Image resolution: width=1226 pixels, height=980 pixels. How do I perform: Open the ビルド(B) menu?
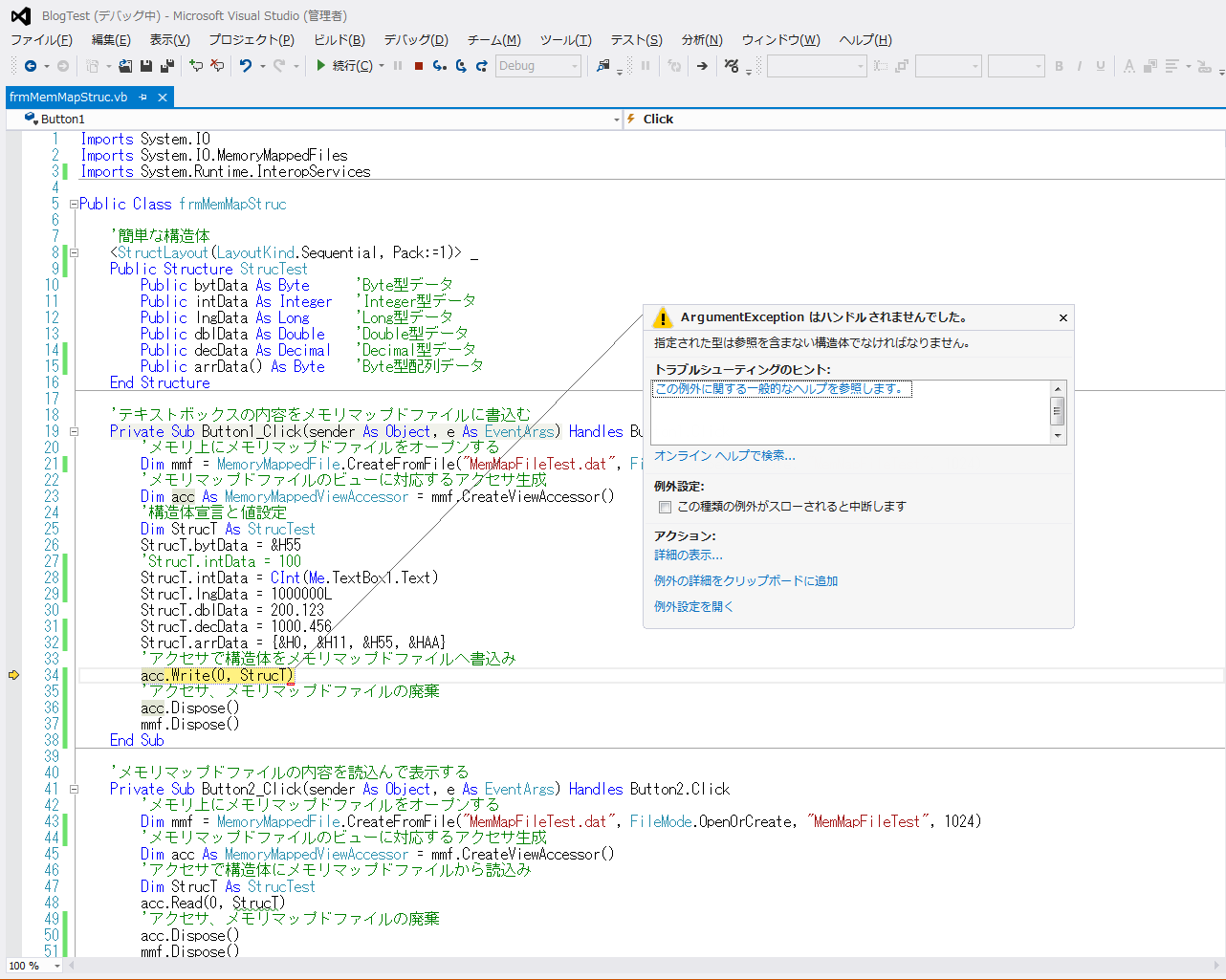click(339, 39)
